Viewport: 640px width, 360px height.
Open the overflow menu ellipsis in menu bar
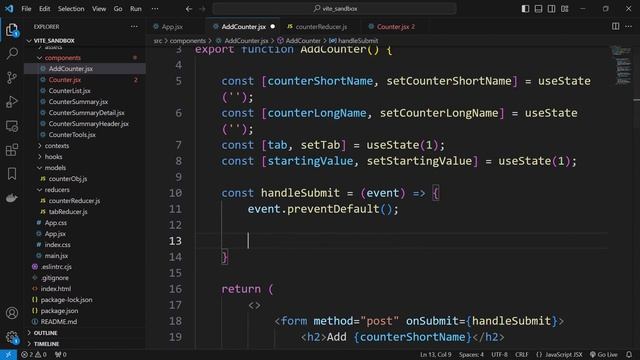[155, 9]
